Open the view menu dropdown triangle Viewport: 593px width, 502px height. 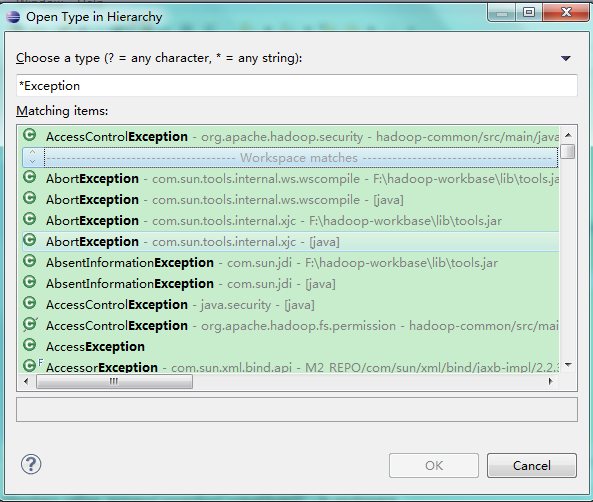pyautogui.click(x=566, y=58)
